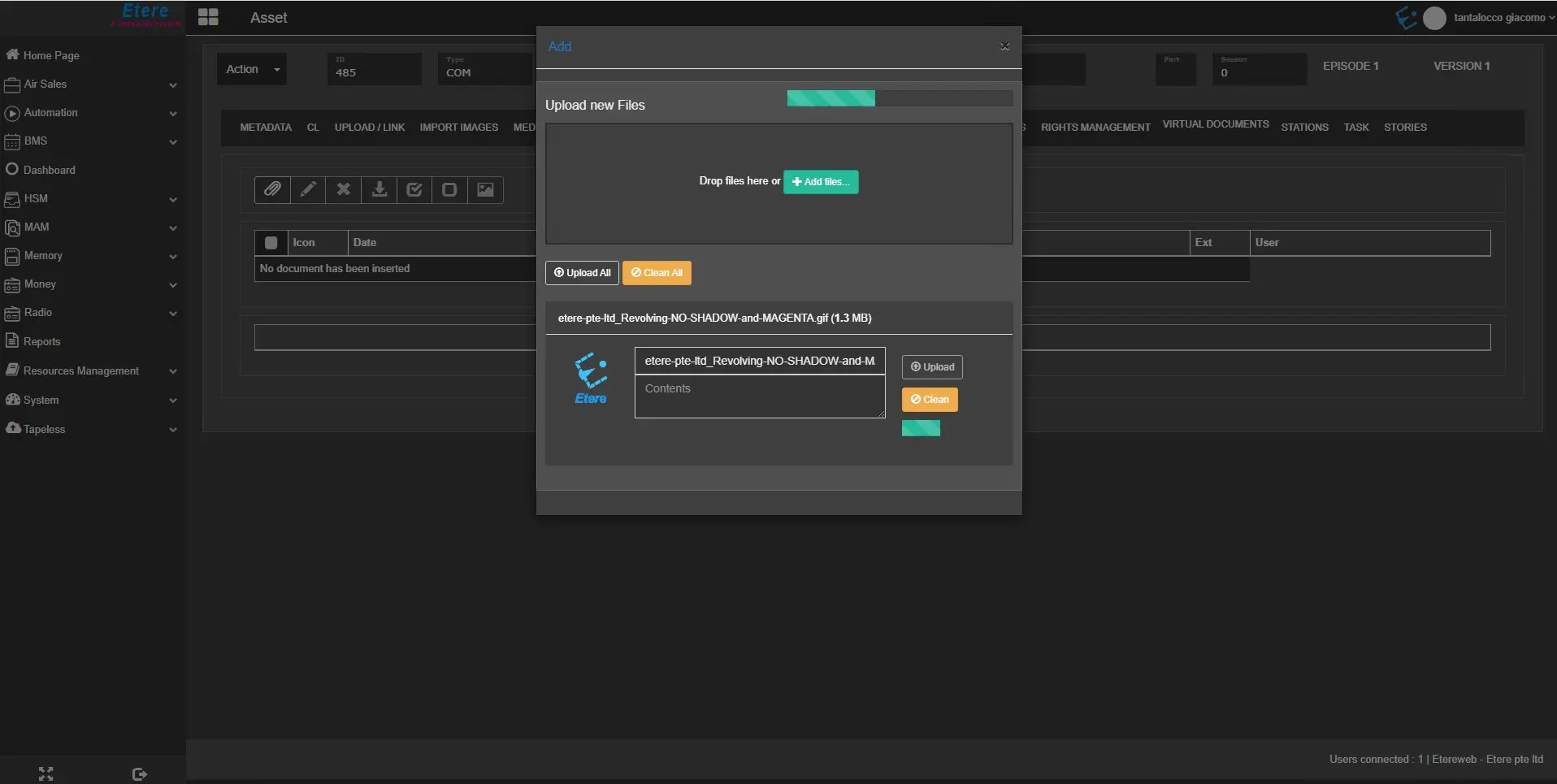1557x784 pixels.
Task: Open the Action dropdown
Action: click(x=252, y=69)
